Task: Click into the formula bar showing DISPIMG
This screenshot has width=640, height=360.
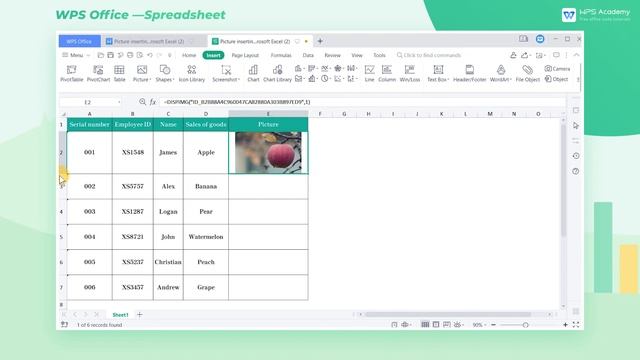Action: coord(363,102)
